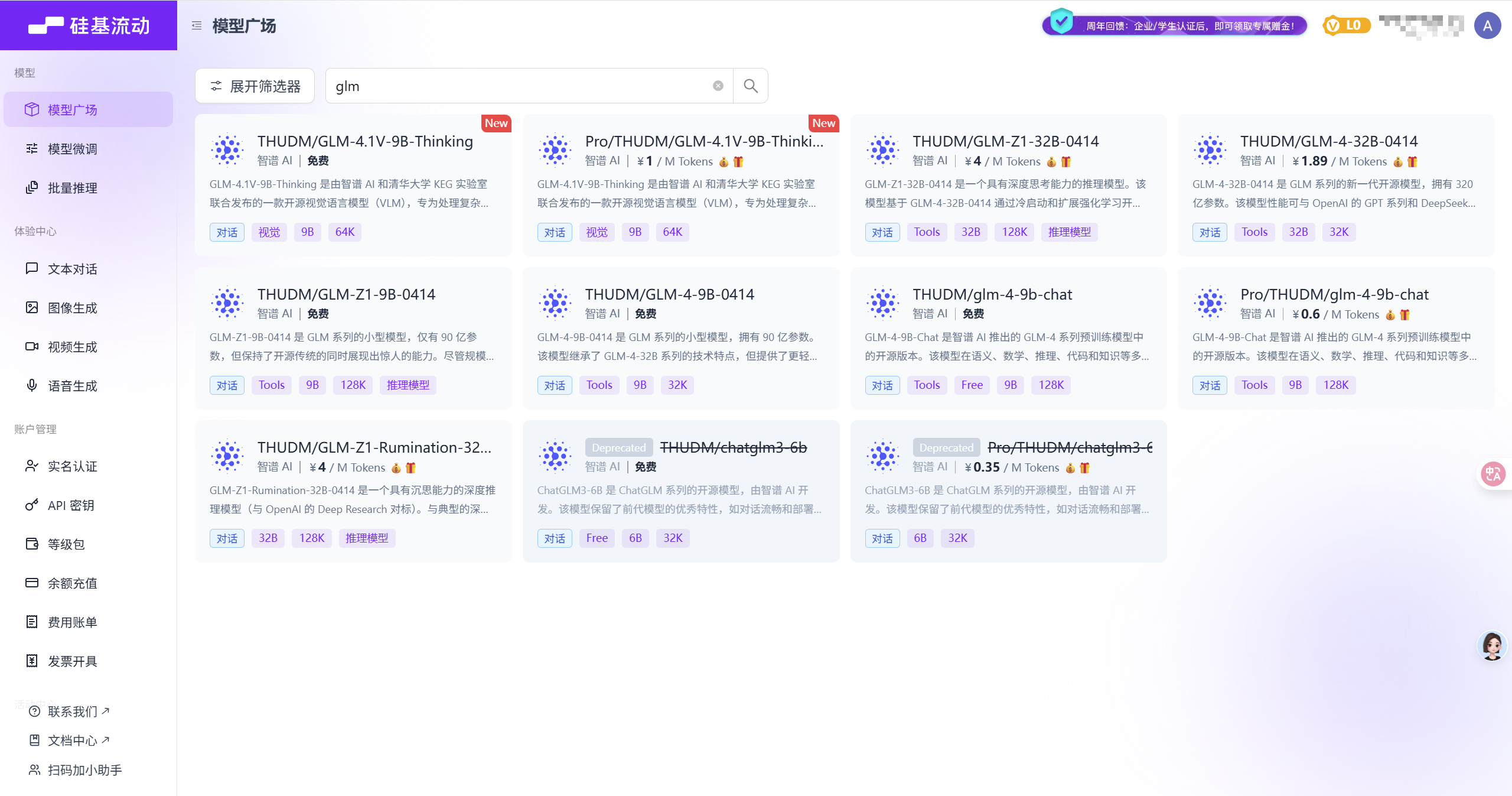Click Deprecated badge on THUDM/chatglm3-6b
This screenshot has height=796, width=1512.
pos(619,448)
